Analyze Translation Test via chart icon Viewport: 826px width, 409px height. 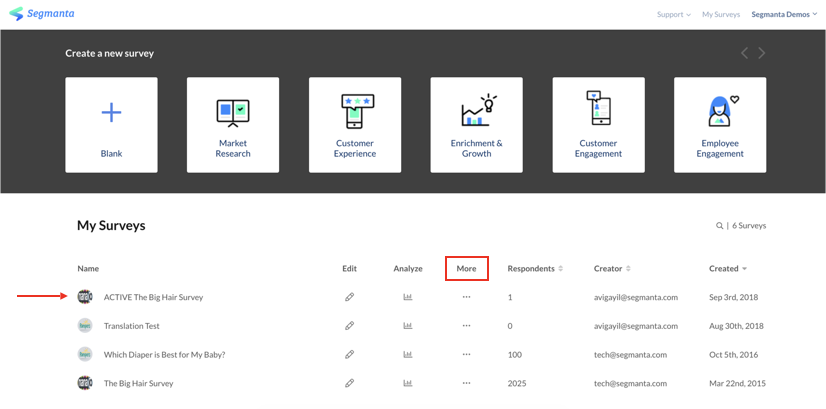click(408, 326)
